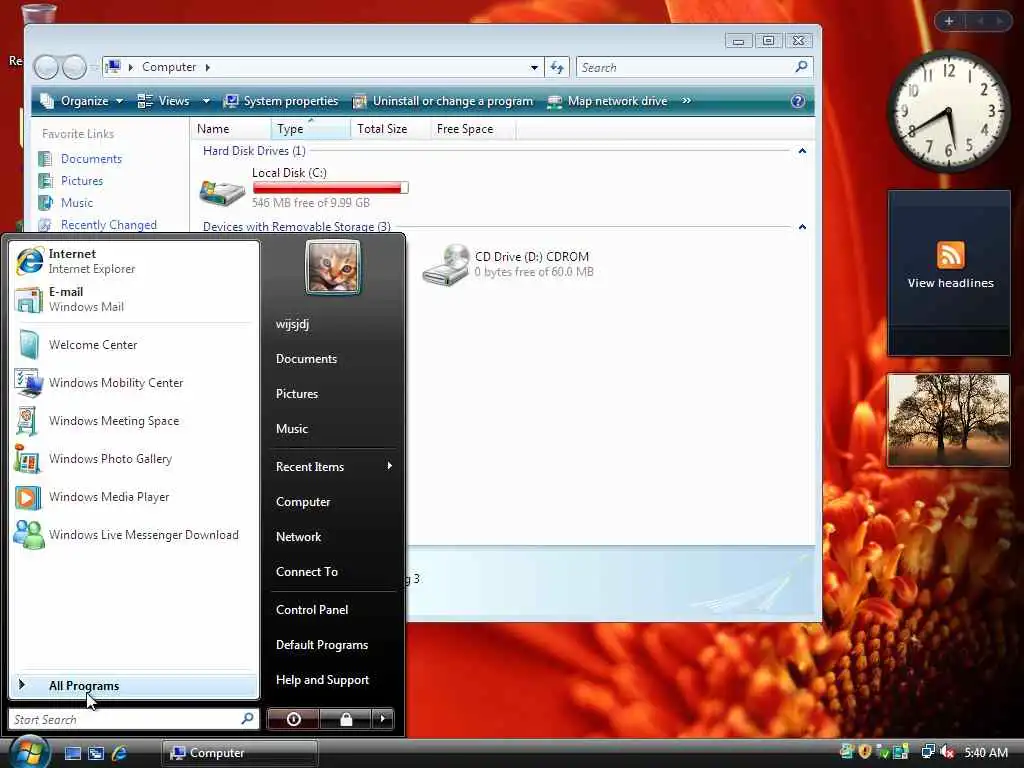
Task: Click Explorer help question mark icon
Action: tap(797, 101)
